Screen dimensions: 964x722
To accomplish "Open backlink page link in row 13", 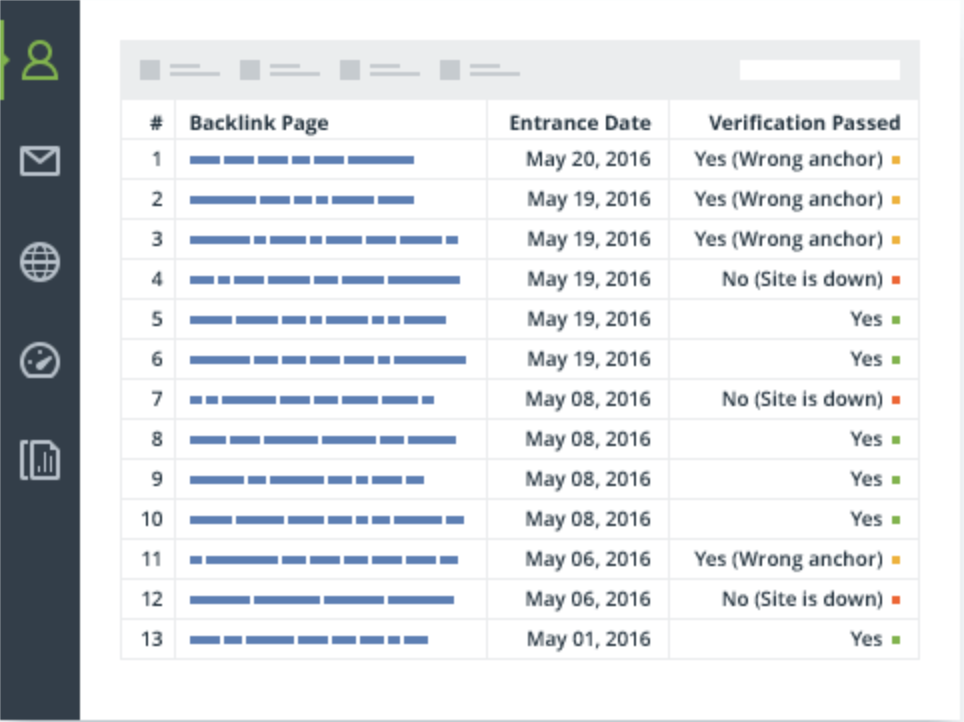I will (x=309, y=640).
